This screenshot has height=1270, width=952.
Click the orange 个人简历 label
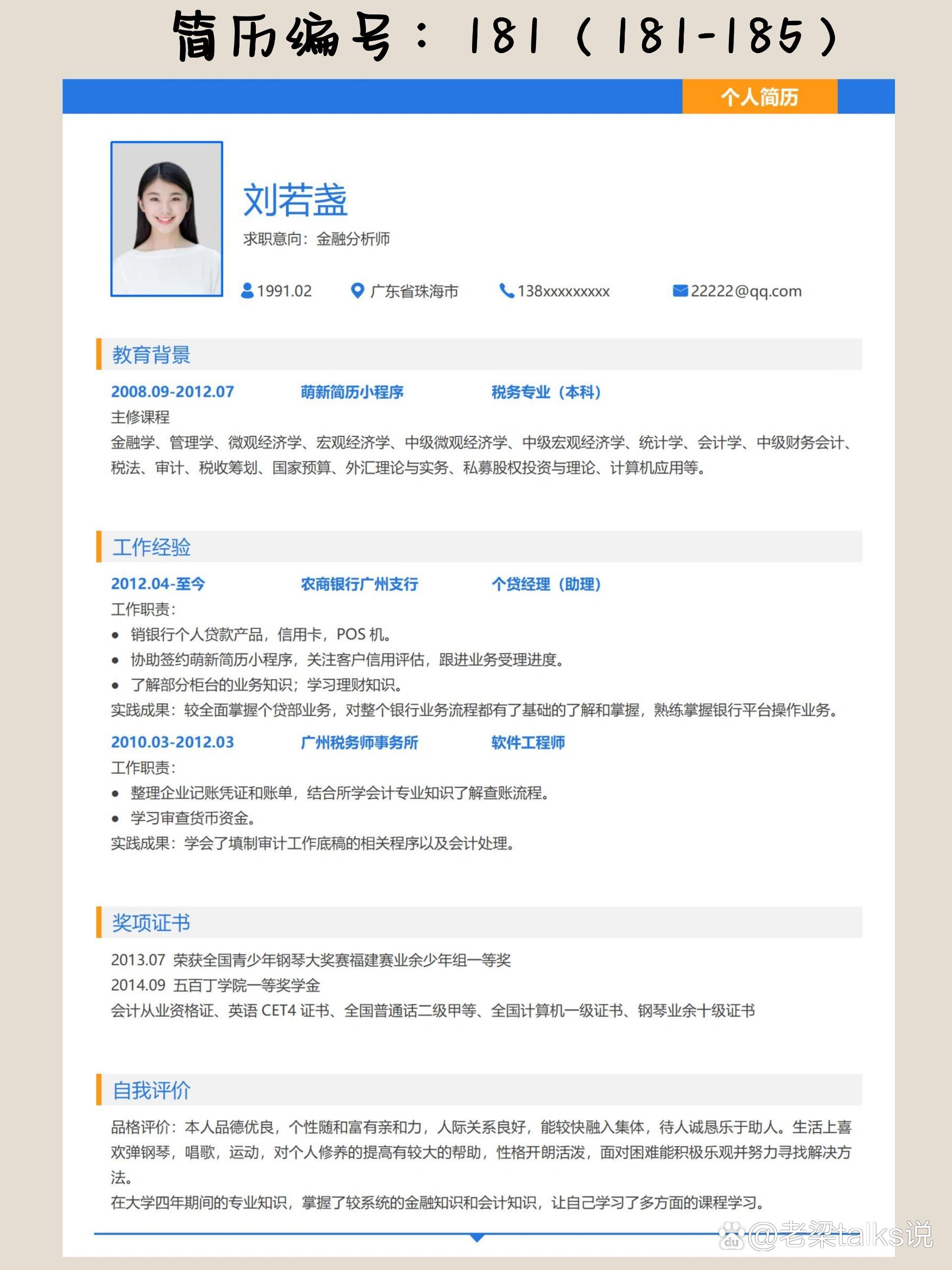pyautogui.click(x=760, y=96)
